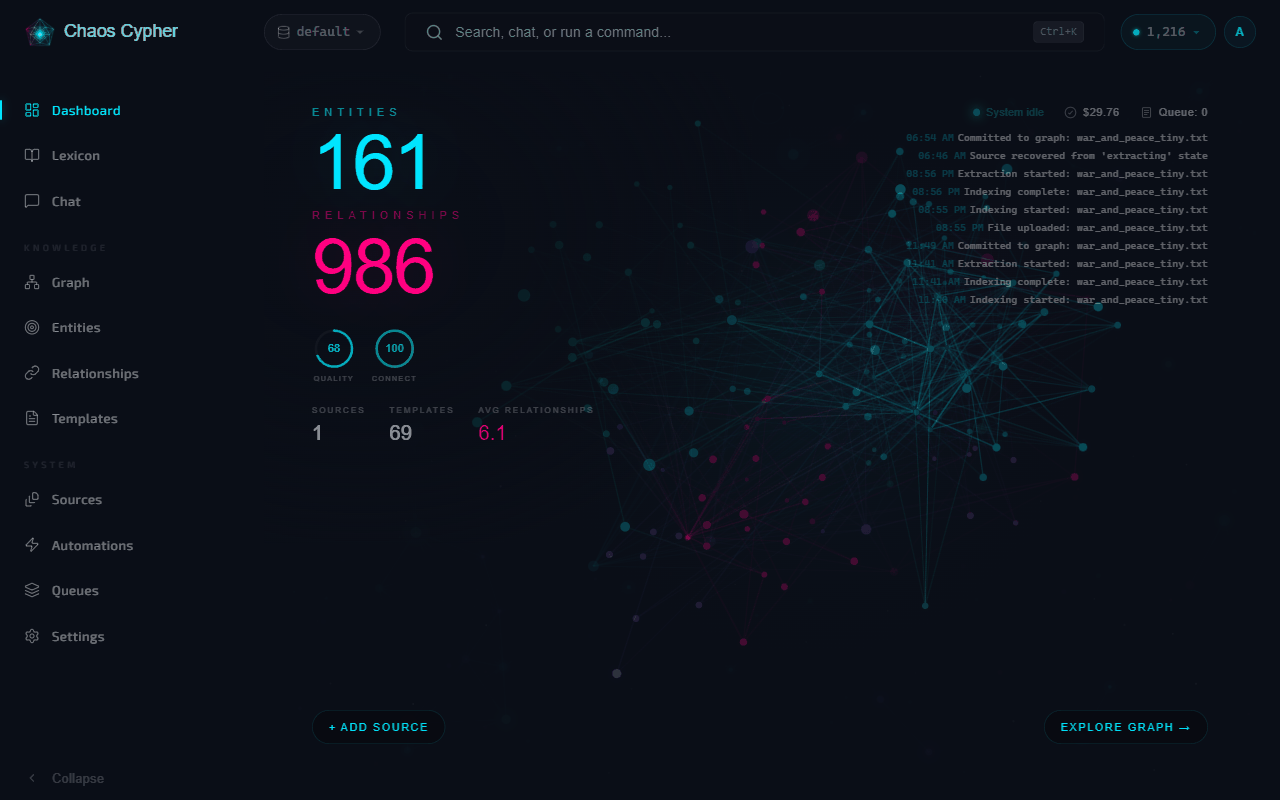
Task: Click the Dashboard grid icon in the sidebar
Action: (32, 110)
